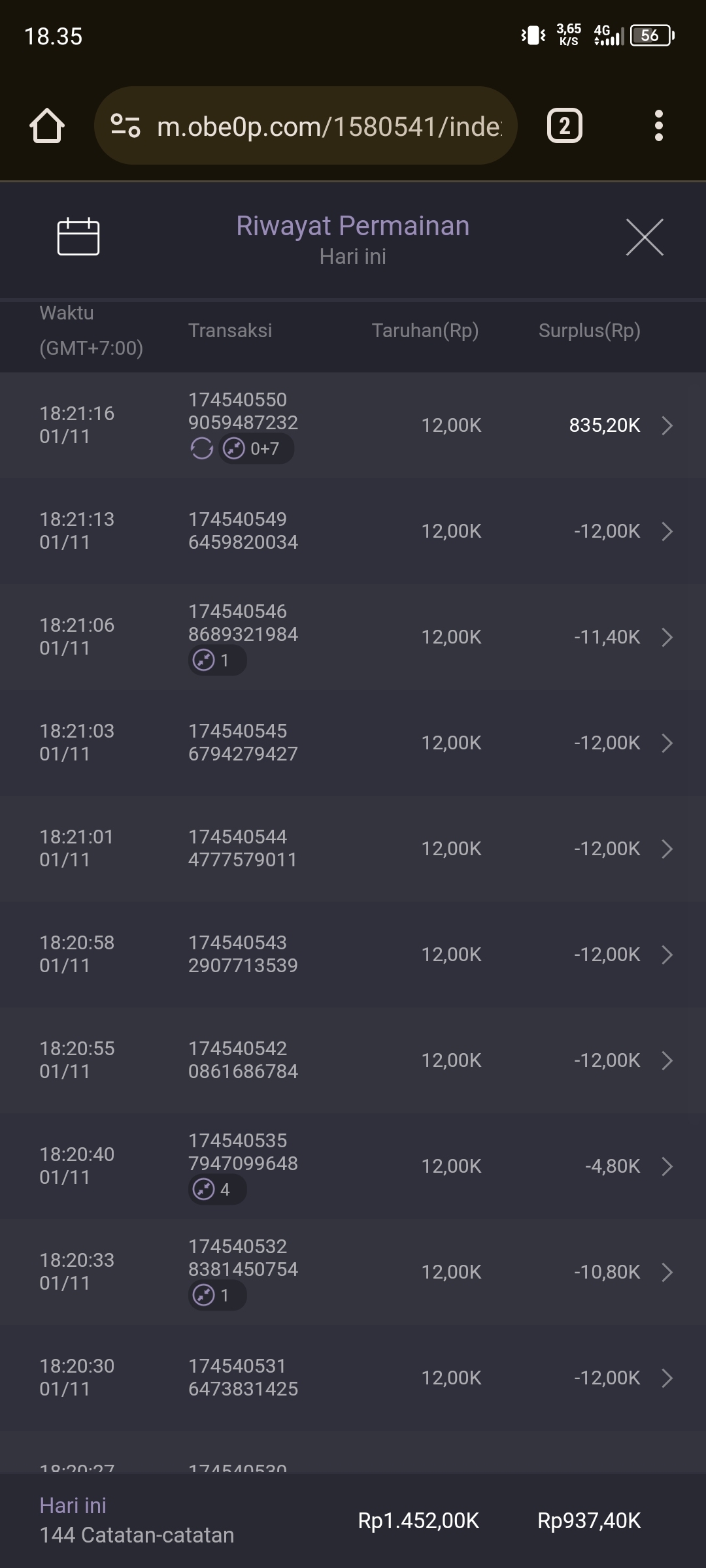
Task: Tap the browser home icon
Action: pyautogui.click(x=47, y=125)
